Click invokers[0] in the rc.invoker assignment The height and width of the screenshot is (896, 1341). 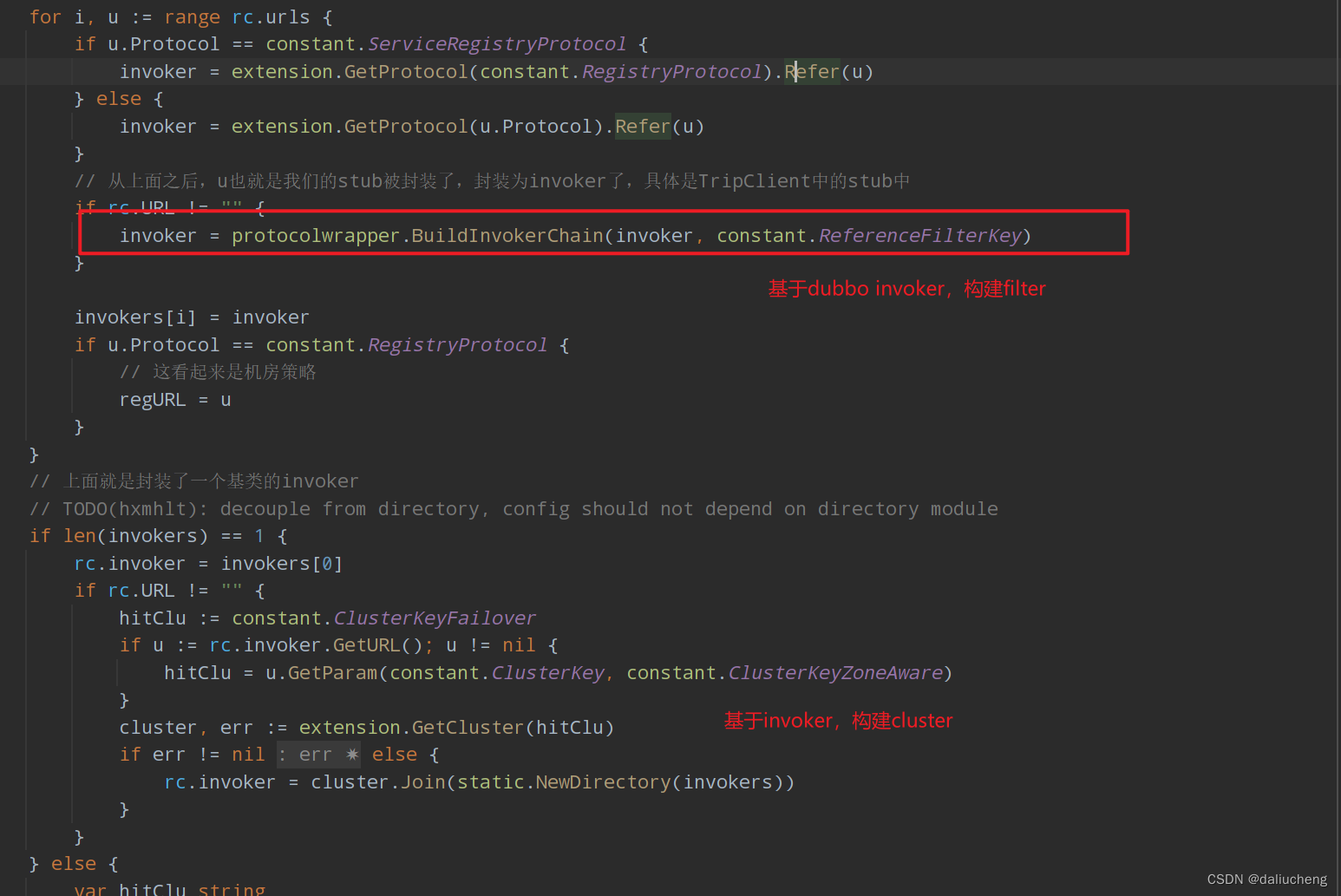(x=282, y=564)
